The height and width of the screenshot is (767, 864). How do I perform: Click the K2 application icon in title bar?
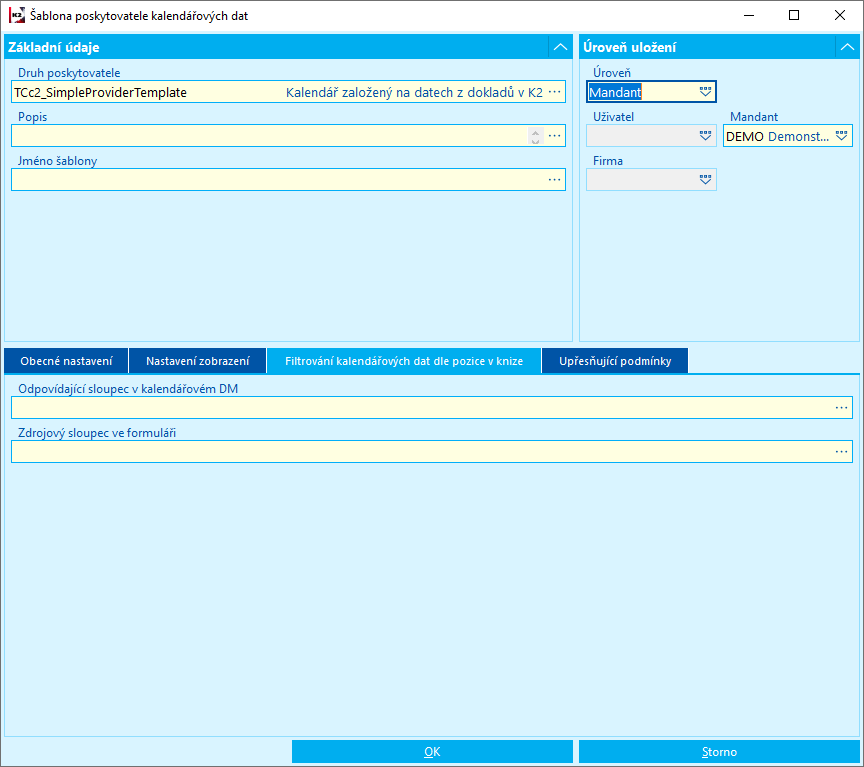17,15
